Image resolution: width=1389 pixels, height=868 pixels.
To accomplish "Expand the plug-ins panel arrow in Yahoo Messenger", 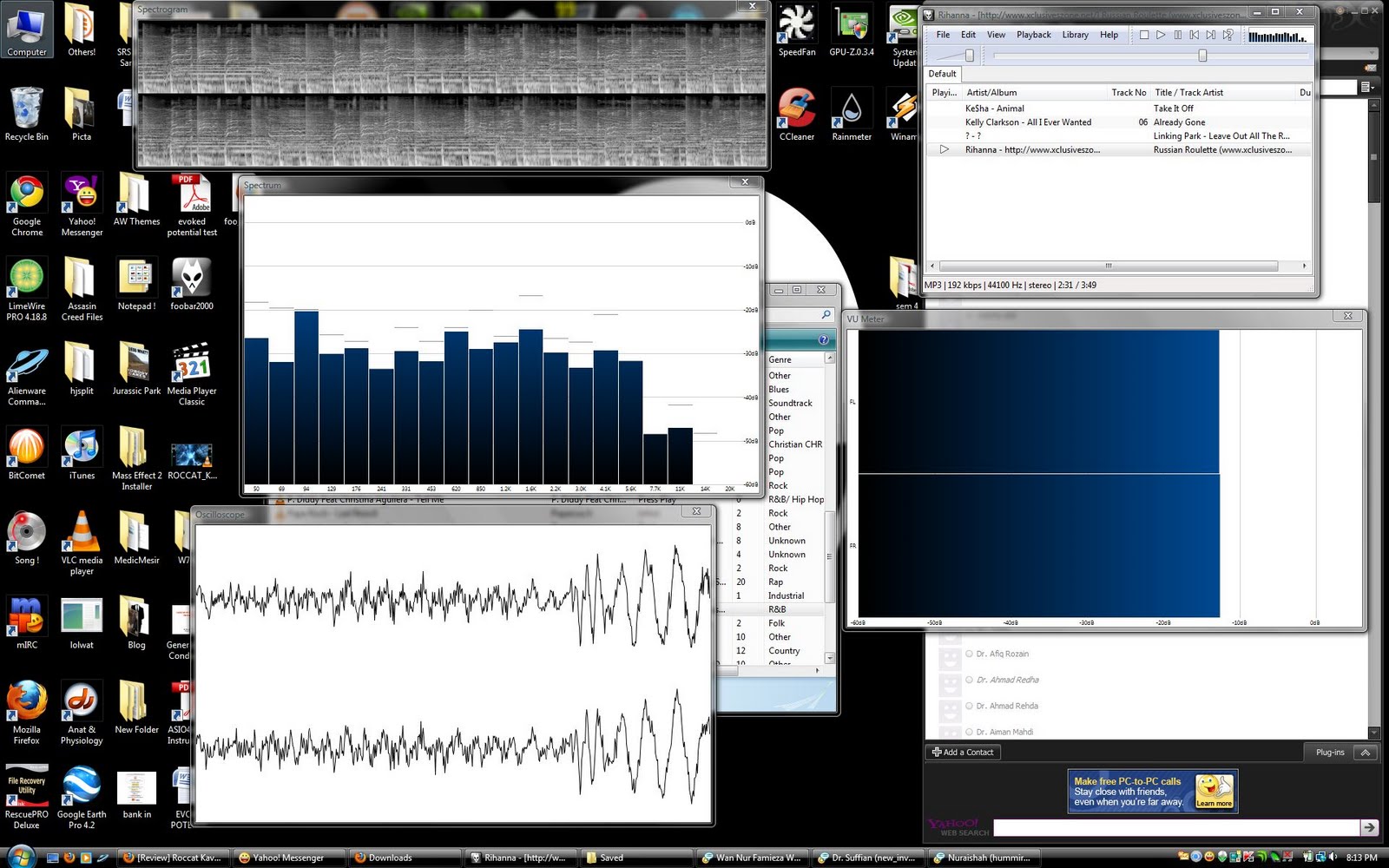I will point(1366,753).
